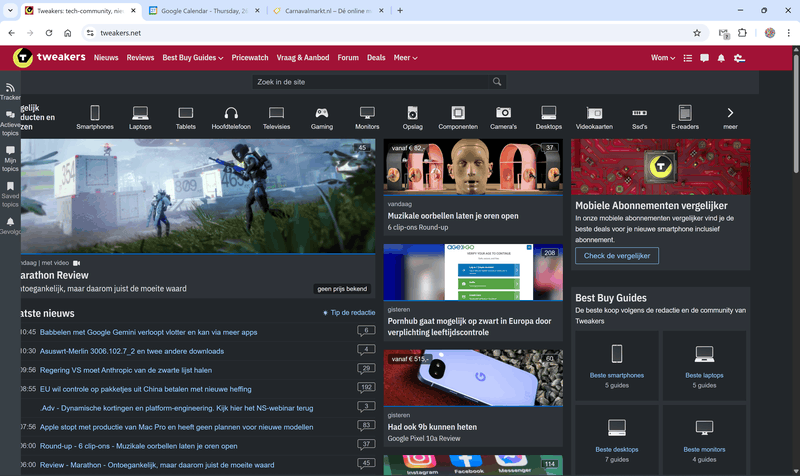
Task: Expand the Best Buy Guides menu
Action: pyautogui.click(x=193, y=58)
